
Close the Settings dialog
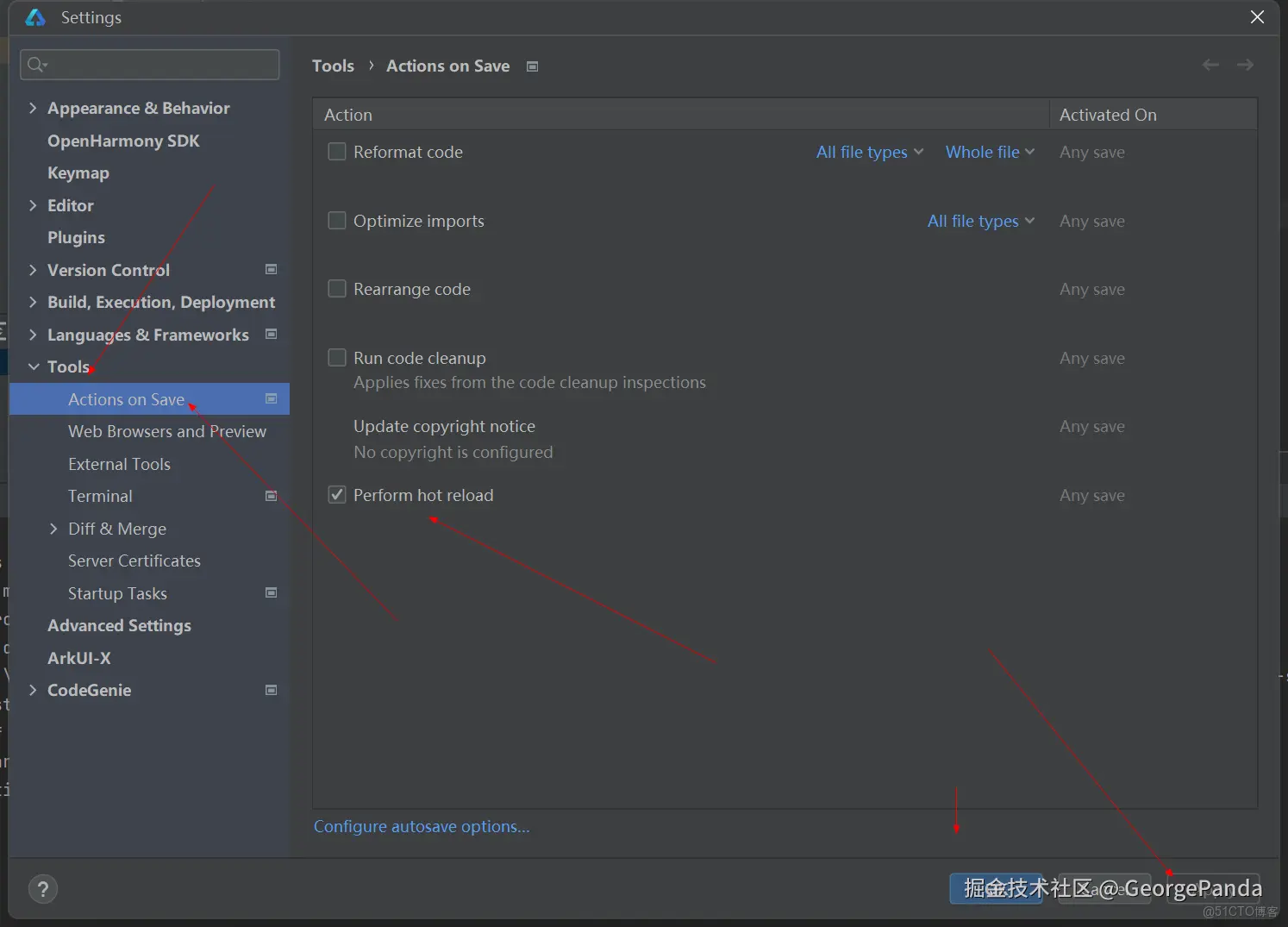coord(1257,17)
